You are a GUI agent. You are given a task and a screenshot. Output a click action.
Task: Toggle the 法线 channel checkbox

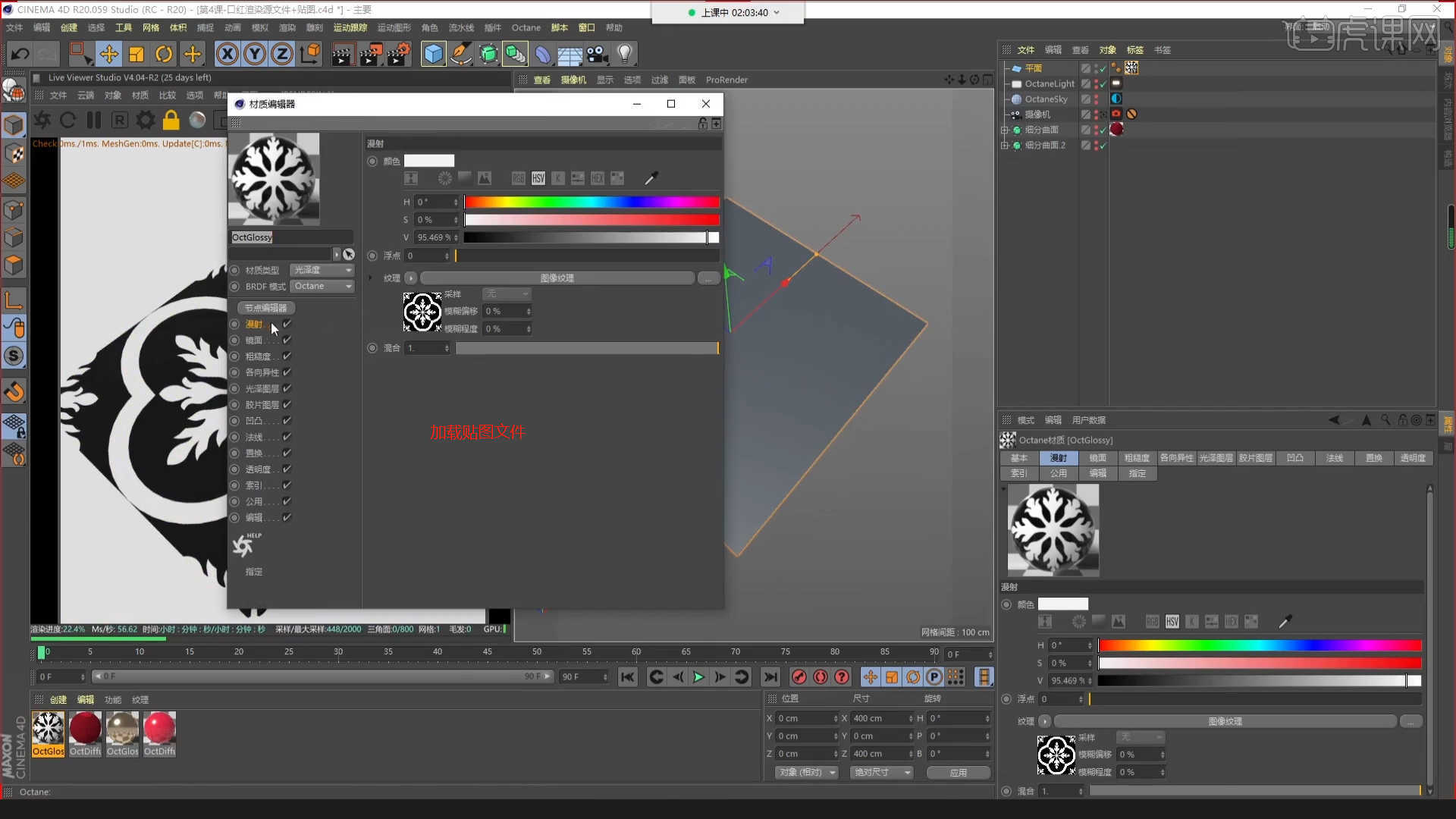[x=287, y=437]
